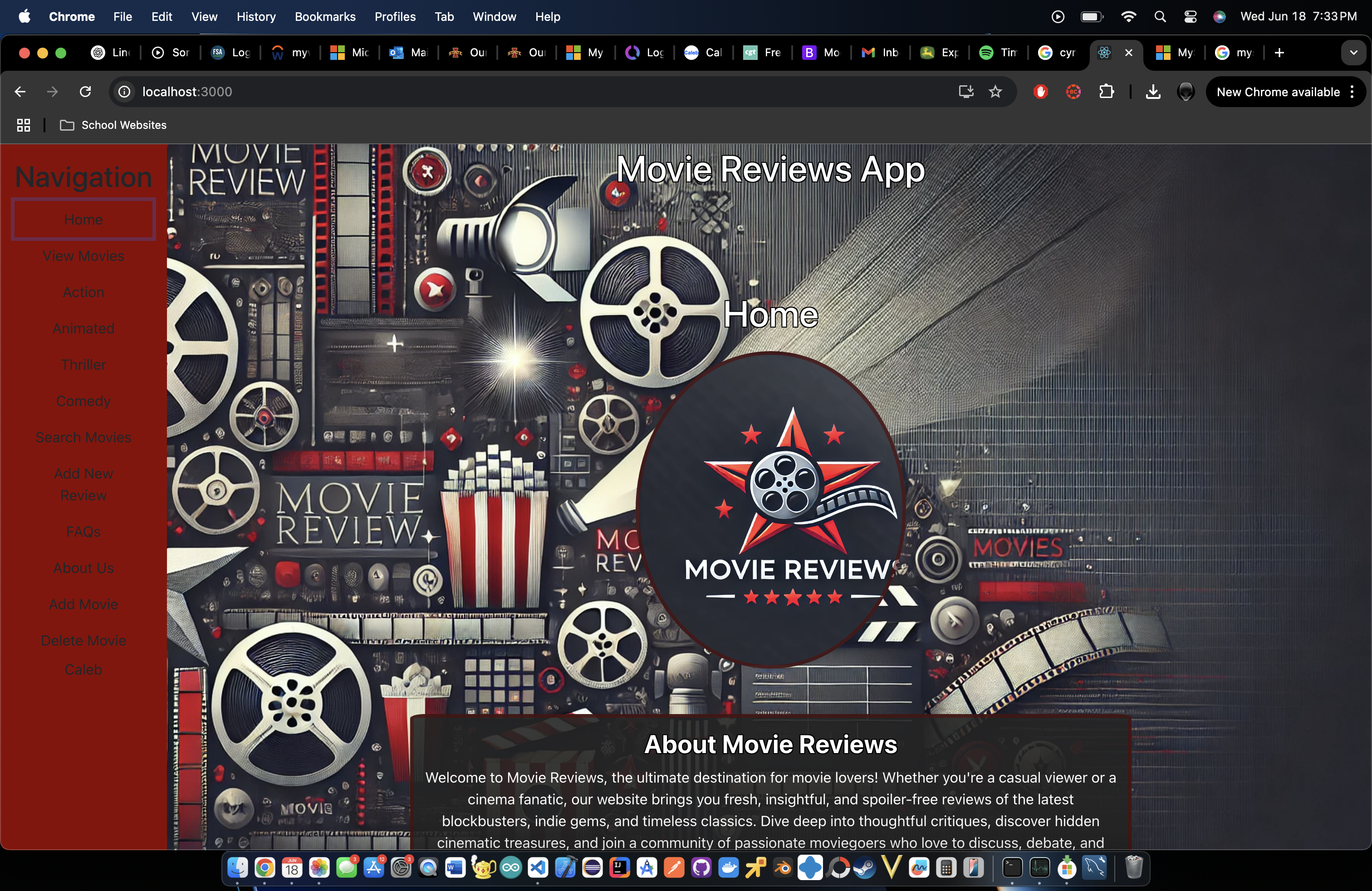Open View Movies page
This screenshot has width=1372, height=891.
[83, 256]
